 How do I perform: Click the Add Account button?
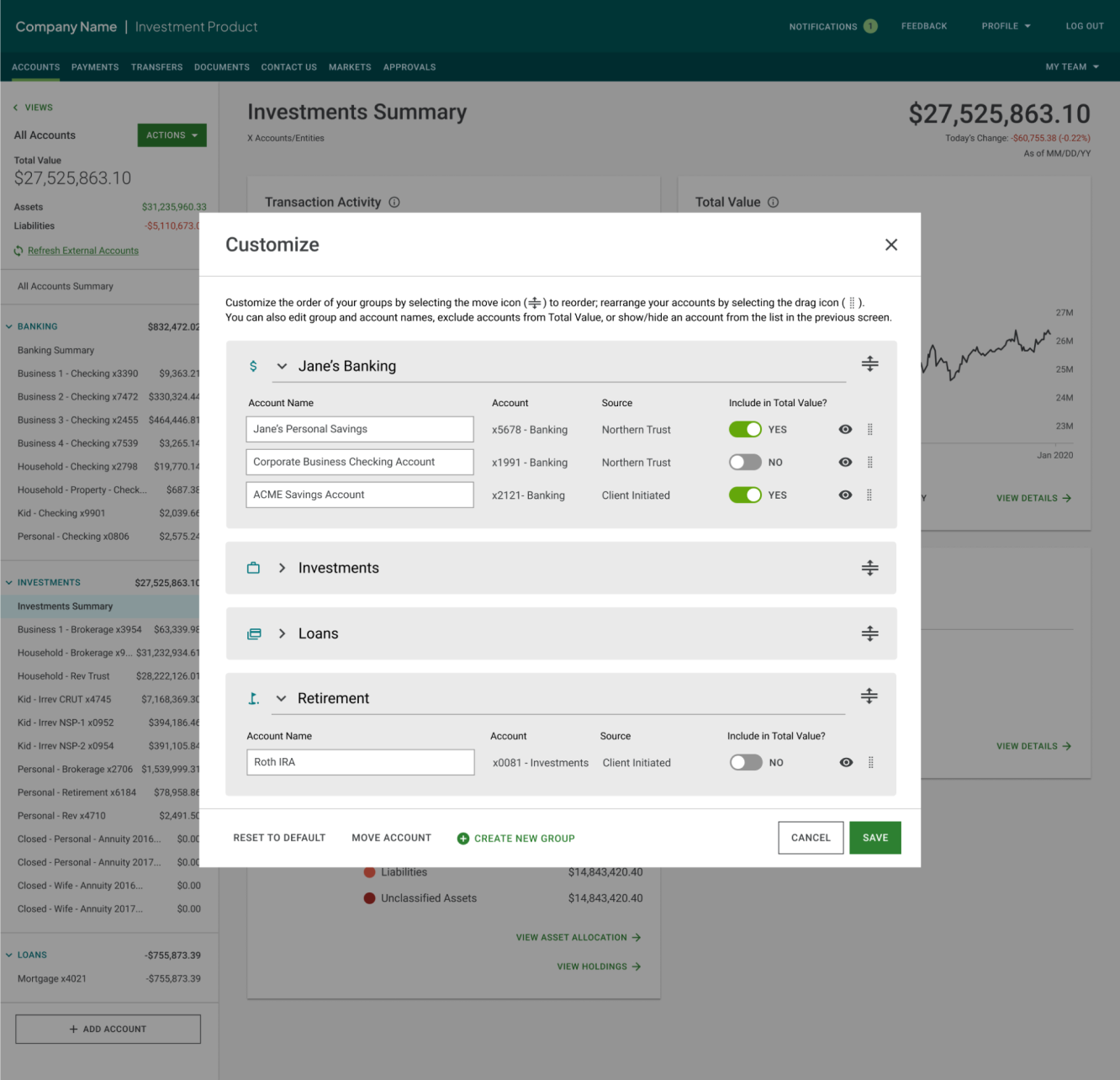coord(108,1030)
